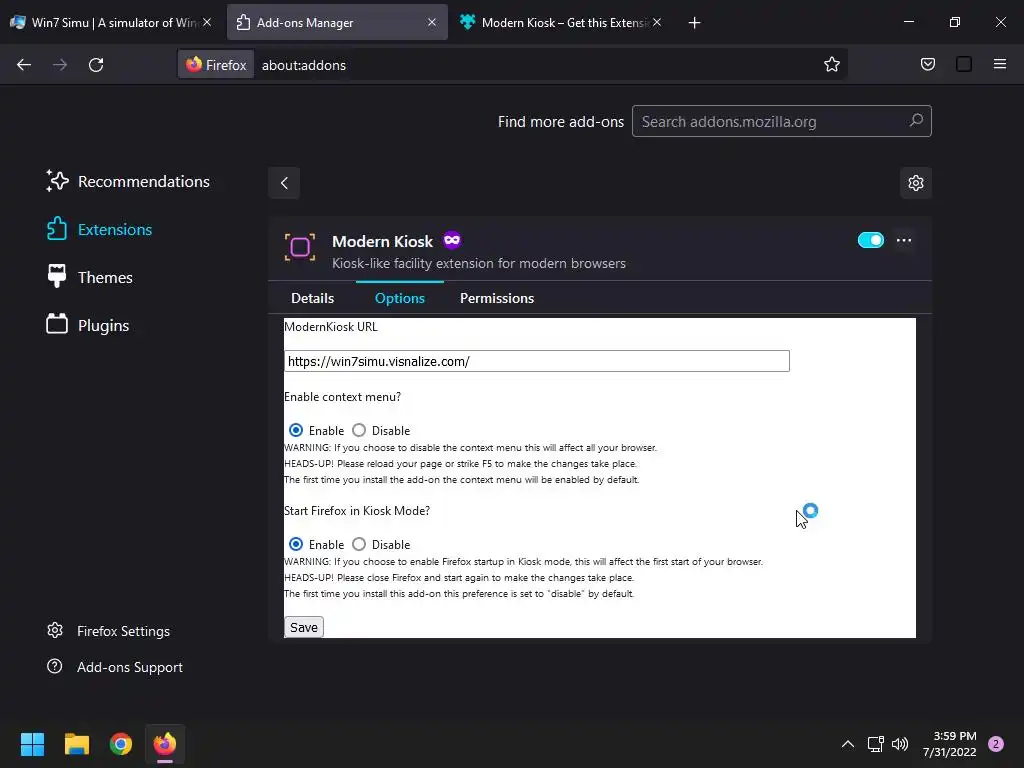The width and height of the screenshot is (1024, 768).
Task: Bookmark this page with the star icon
Action: click(x=831, y=64)
